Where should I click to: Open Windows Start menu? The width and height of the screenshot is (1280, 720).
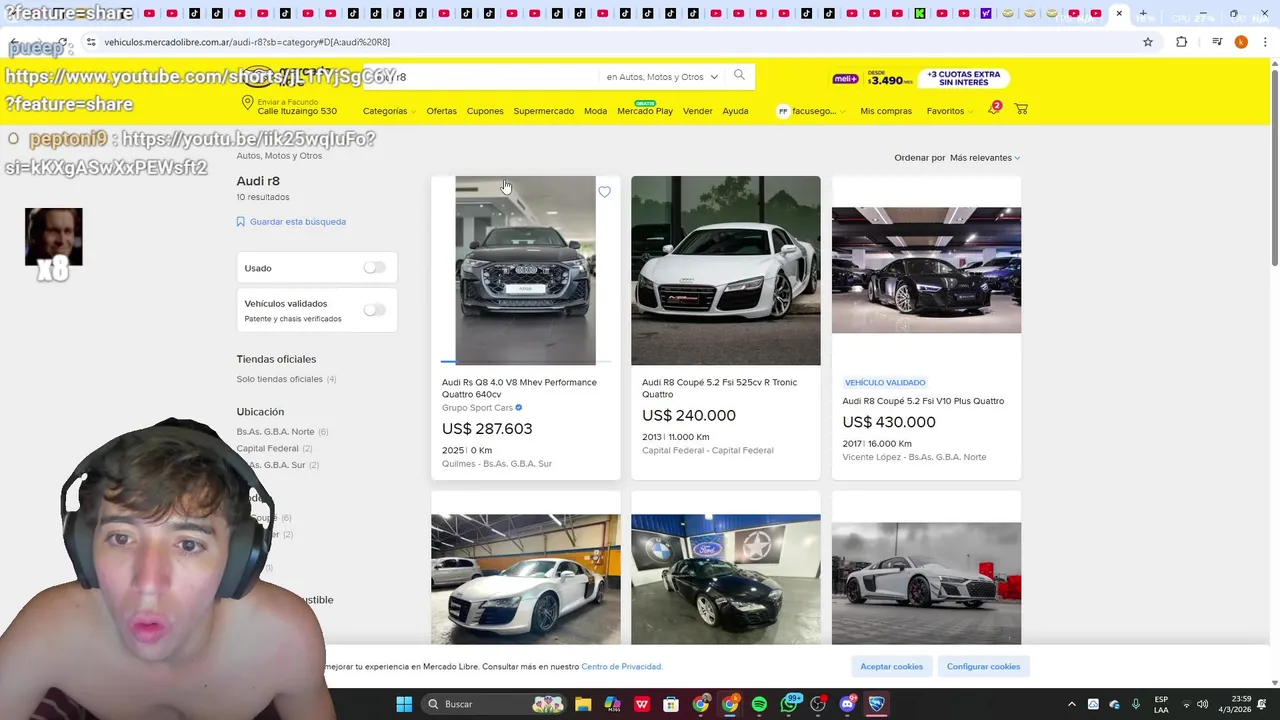tap(404, 704)
